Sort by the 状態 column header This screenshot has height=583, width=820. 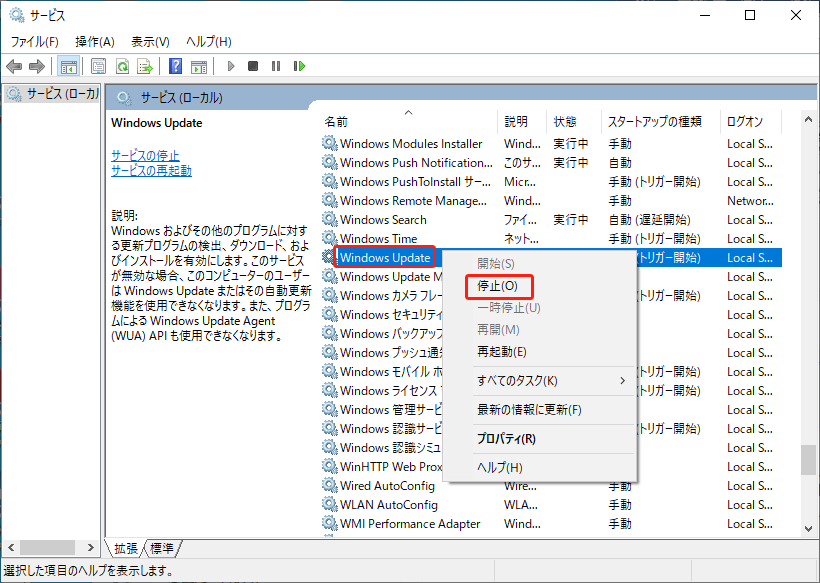(574, 121)
